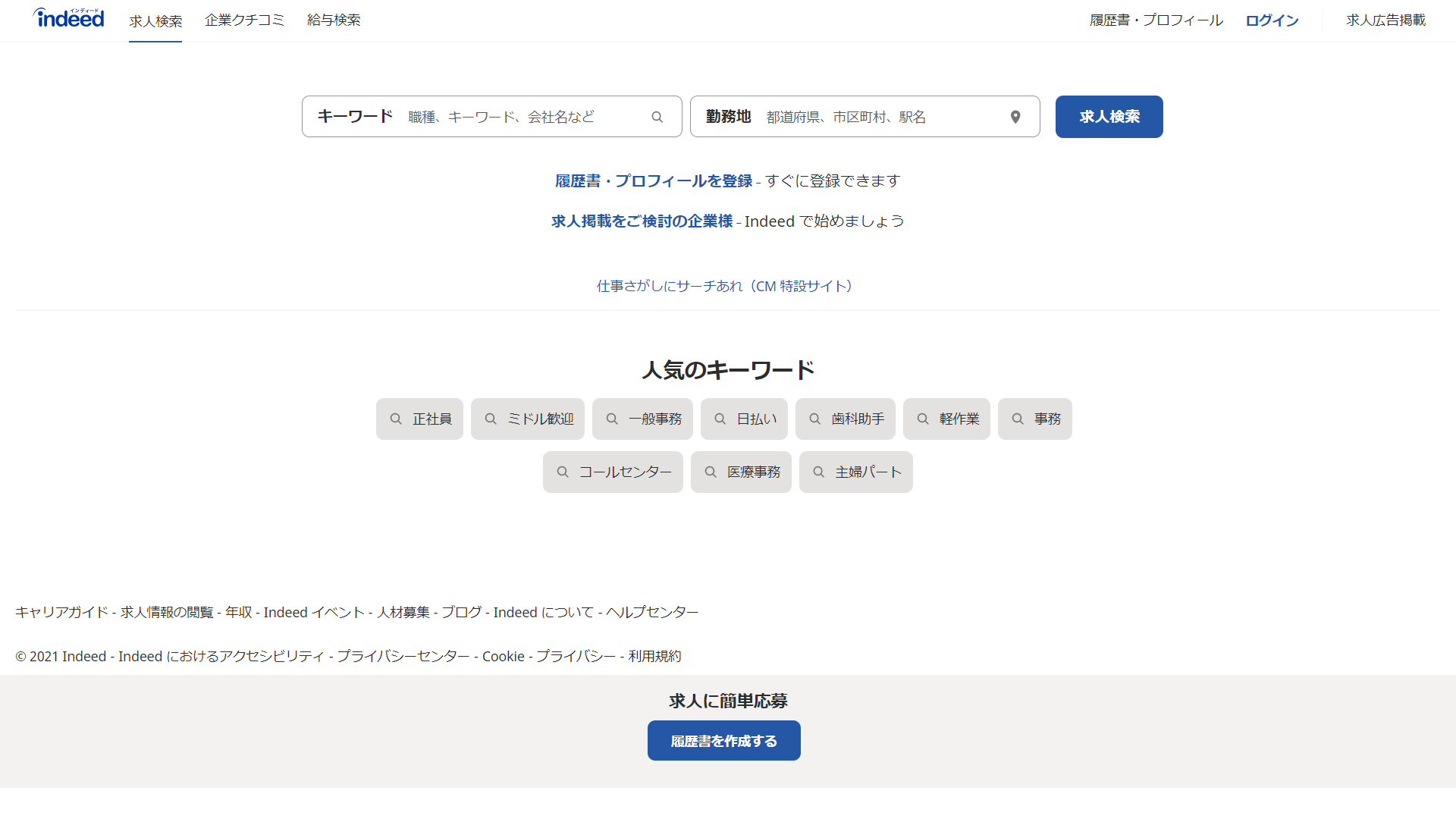The width and height of the screenshot is (1456, 819).
Task: Open キャリアガイド footer link
Action: click(x=61, y=612)
